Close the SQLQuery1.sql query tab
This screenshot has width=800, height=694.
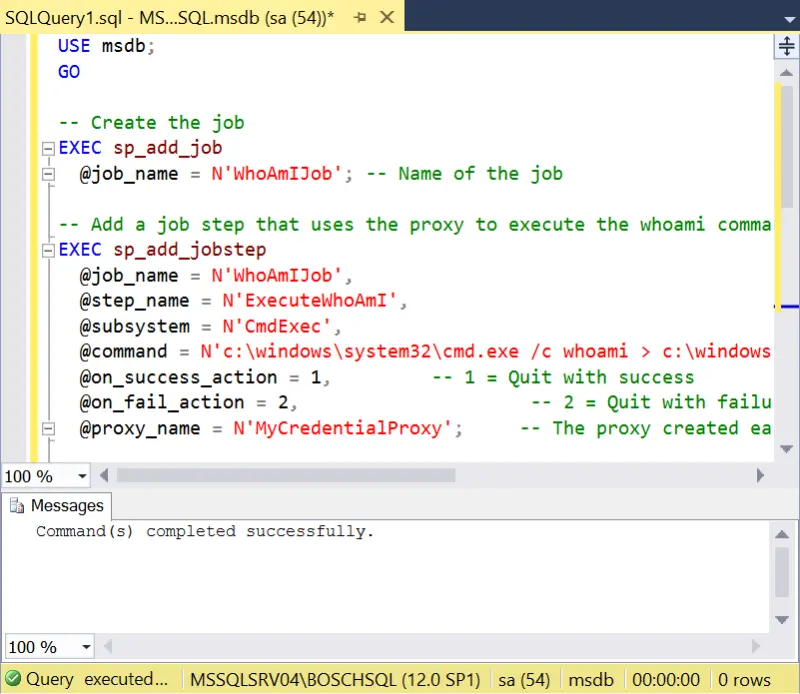(x=387, y=17)
